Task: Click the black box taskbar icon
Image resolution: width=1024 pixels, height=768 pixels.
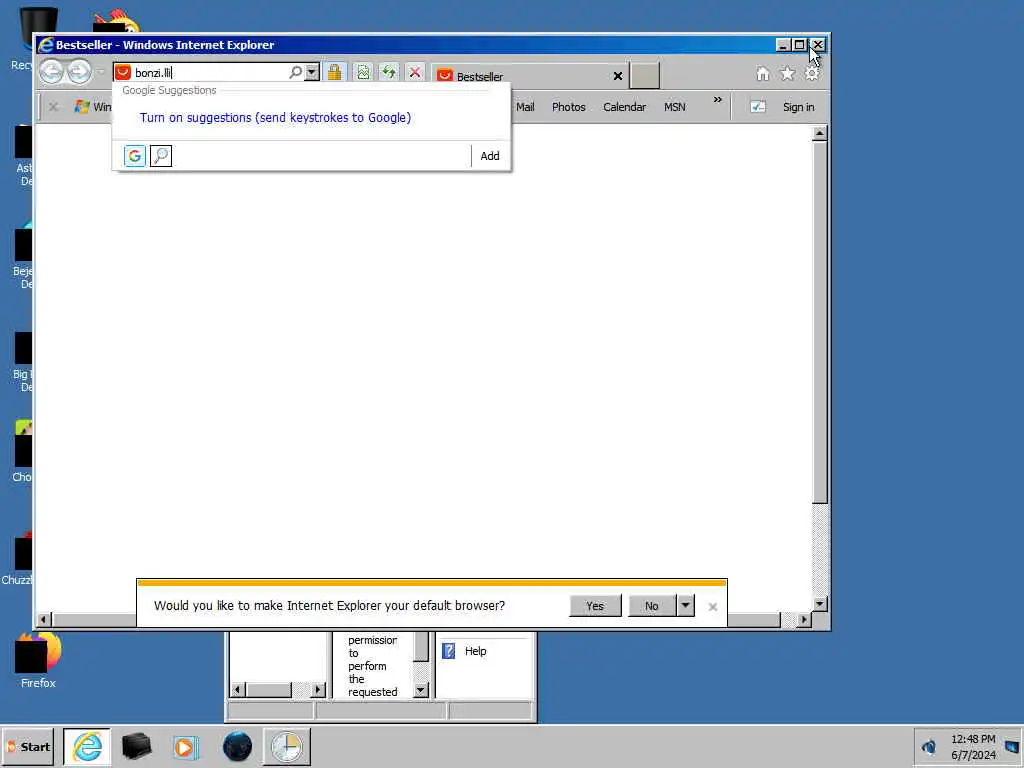Action: pyautogui.click(x=136, y=746)
